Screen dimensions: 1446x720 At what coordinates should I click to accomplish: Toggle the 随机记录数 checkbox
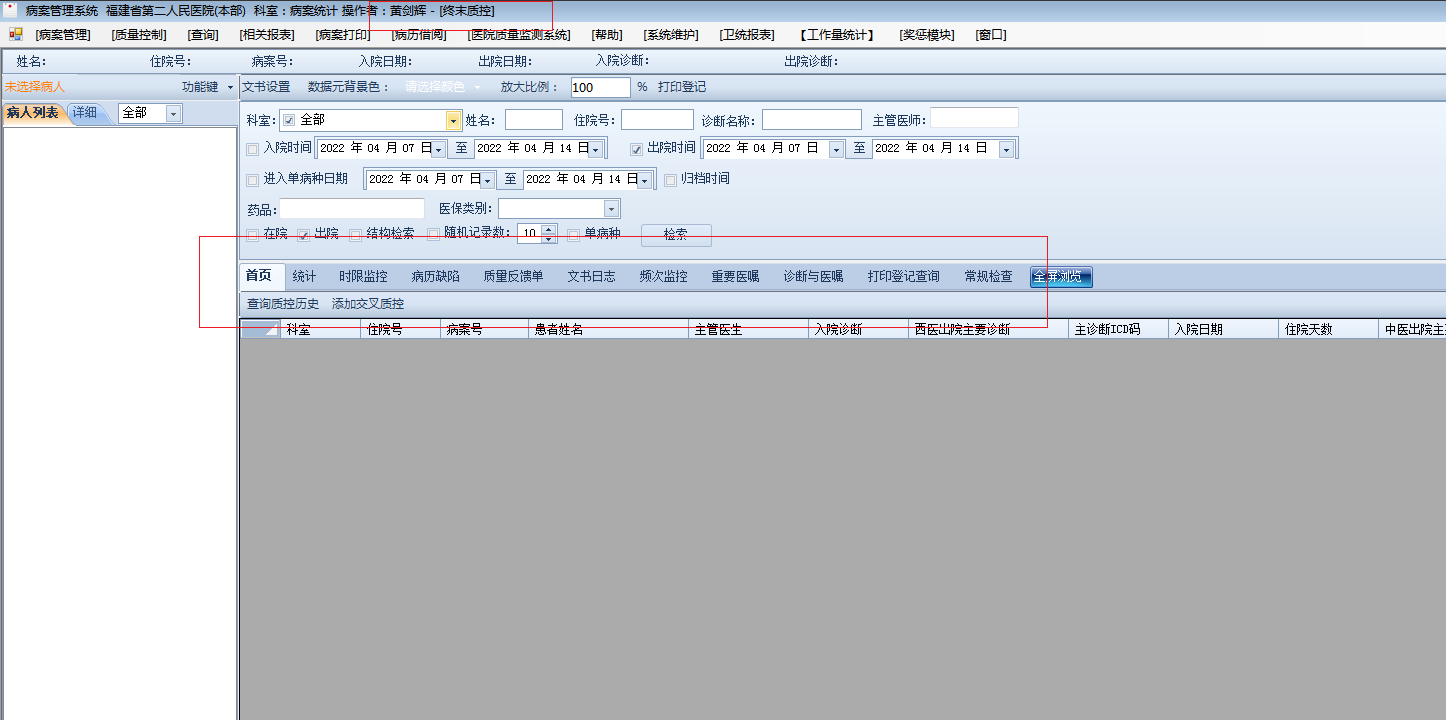(433, 235)
